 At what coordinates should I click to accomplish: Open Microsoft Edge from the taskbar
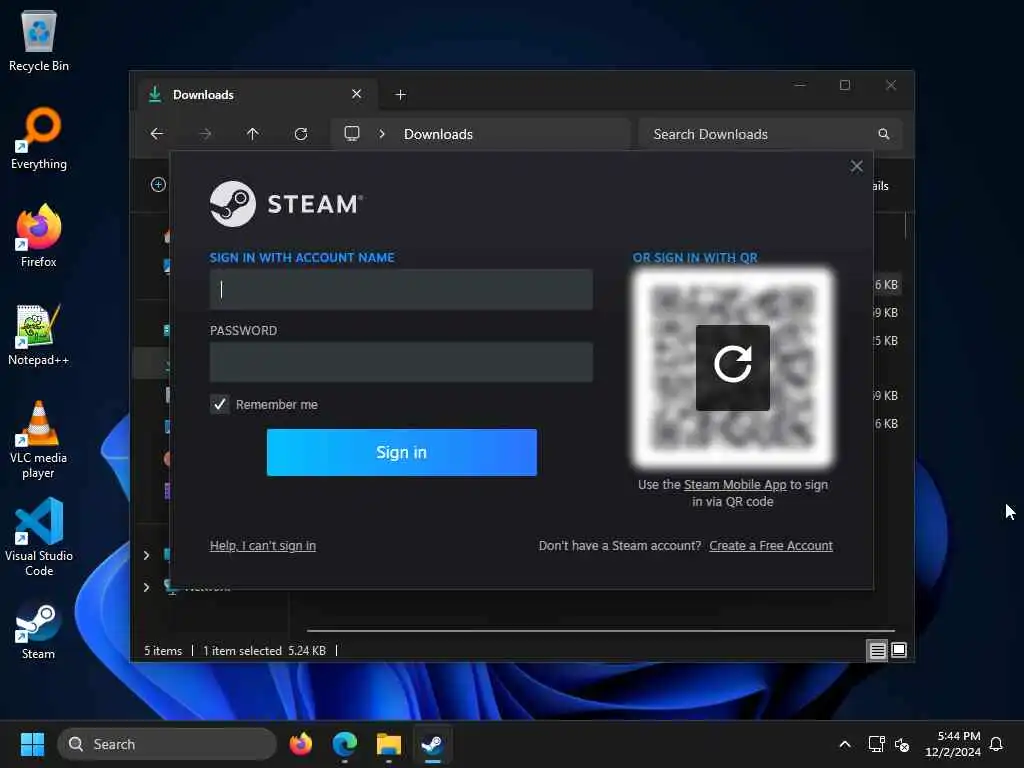345,744
